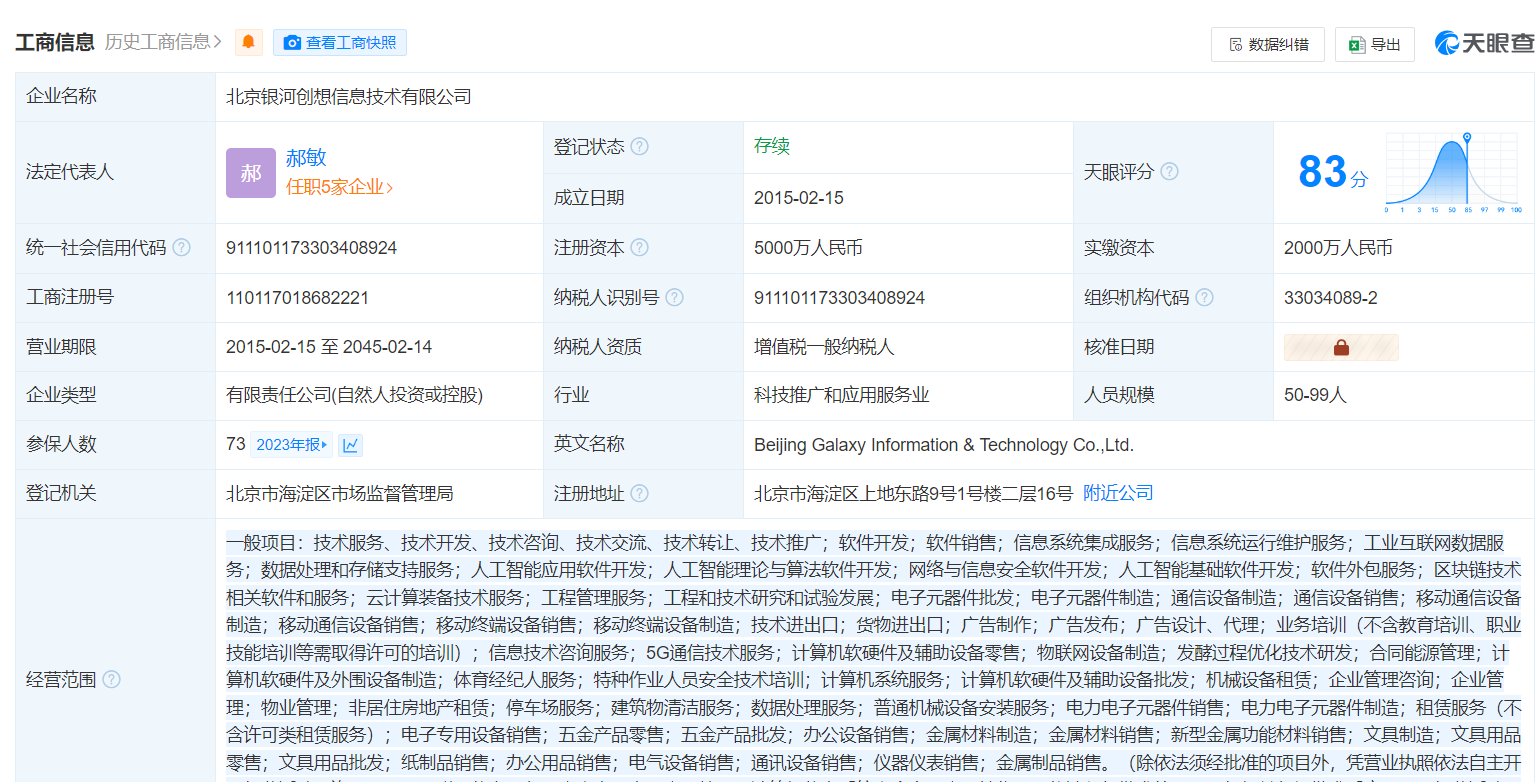Click the 数据纠错 data correction button
Screen dimensions: 1540x782
pos(1268,44)
